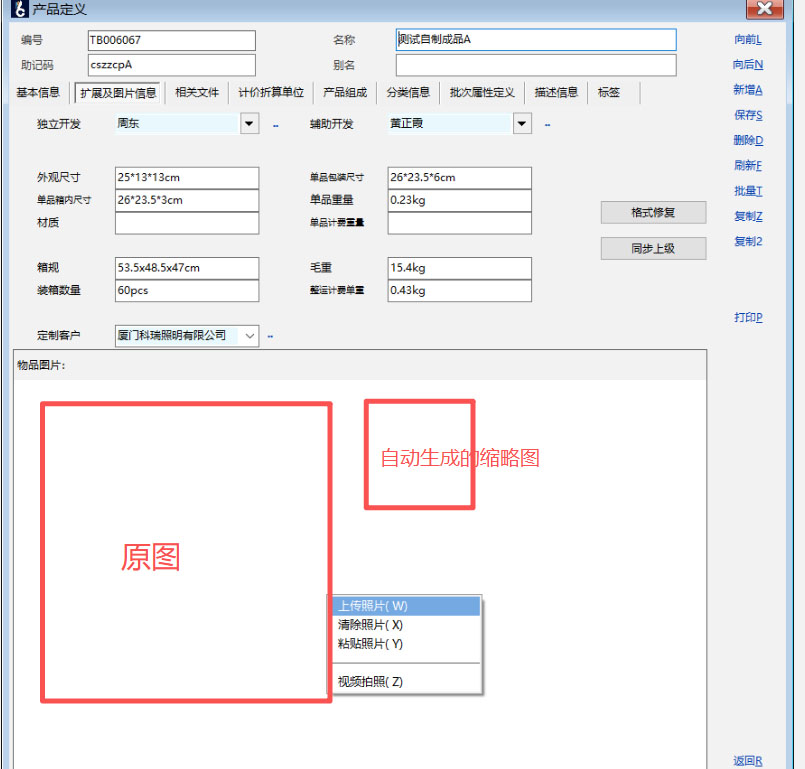Focus the 外观尺寸 text field

coord(187,178)
